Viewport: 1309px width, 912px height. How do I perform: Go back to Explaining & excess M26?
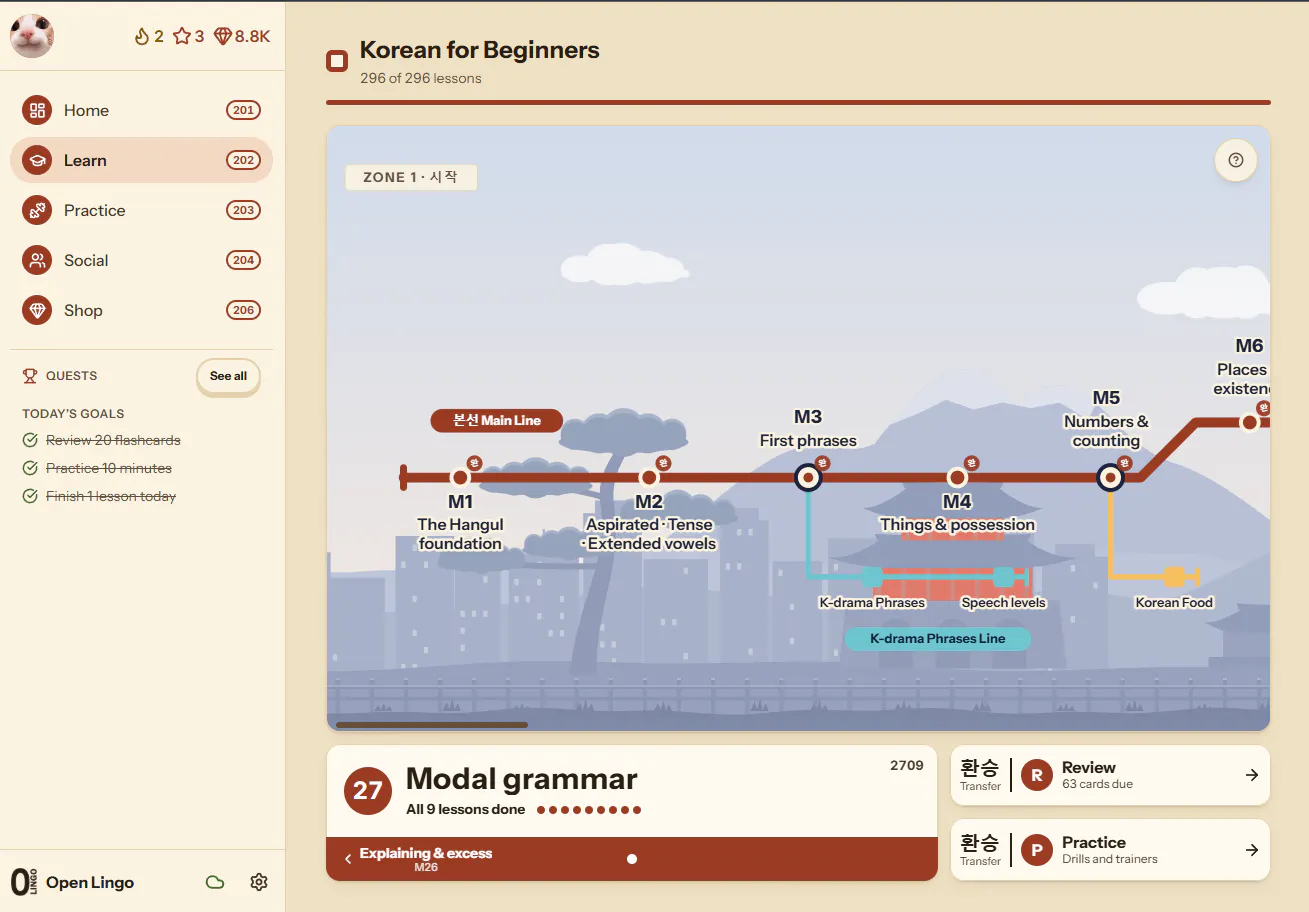pyautogui.click(x=418, y=858)
